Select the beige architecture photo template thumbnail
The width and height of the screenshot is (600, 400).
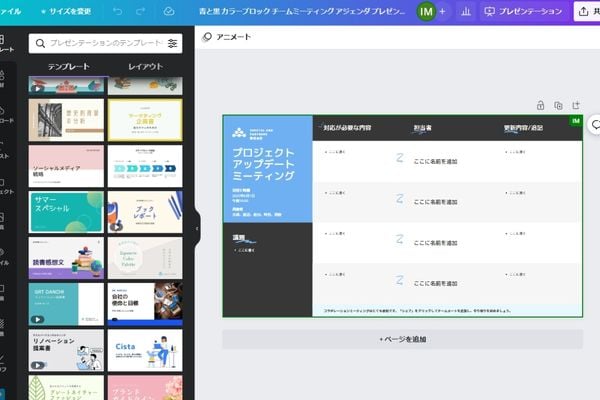[x=66, y=120]
